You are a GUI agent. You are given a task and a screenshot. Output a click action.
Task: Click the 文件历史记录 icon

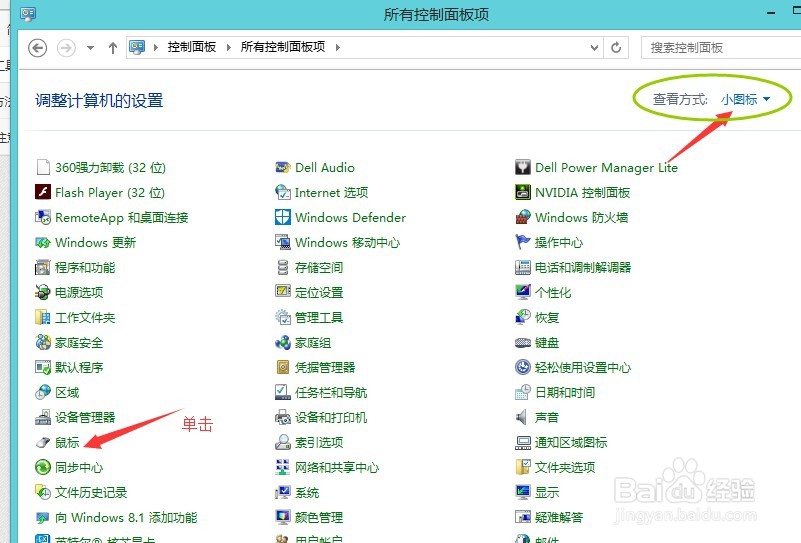click(x=43, y=492)
